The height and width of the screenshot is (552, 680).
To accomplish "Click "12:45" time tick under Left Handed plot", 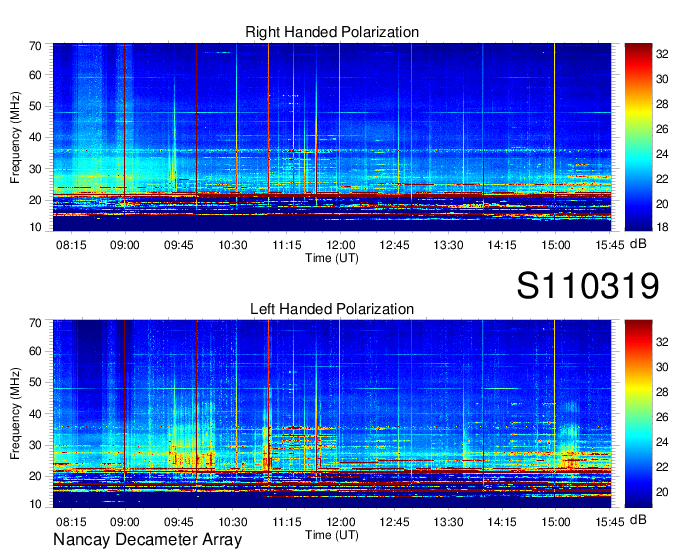I will pos(394,522).
